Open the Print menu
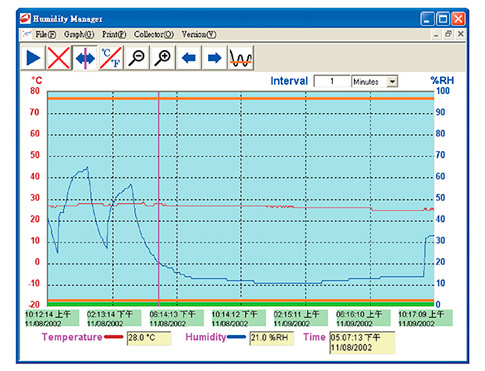The height and width of the screenshot is (371, 485). pyautogui.click(x=114, y=34)
